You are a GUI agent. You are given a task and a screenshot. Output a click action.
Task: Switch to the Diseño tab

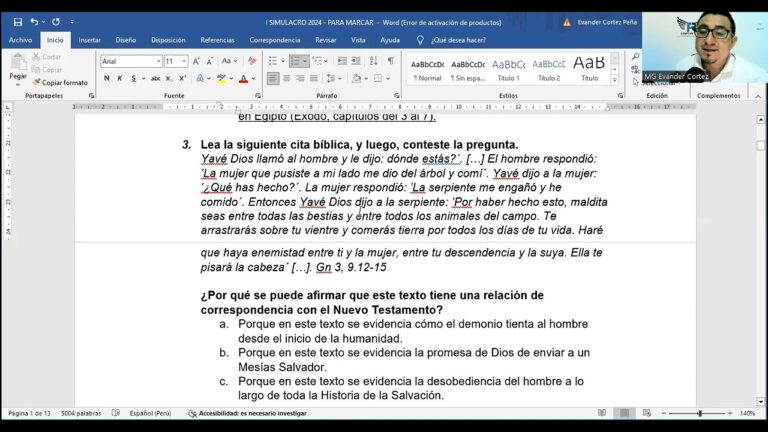(x=126, y=40)
